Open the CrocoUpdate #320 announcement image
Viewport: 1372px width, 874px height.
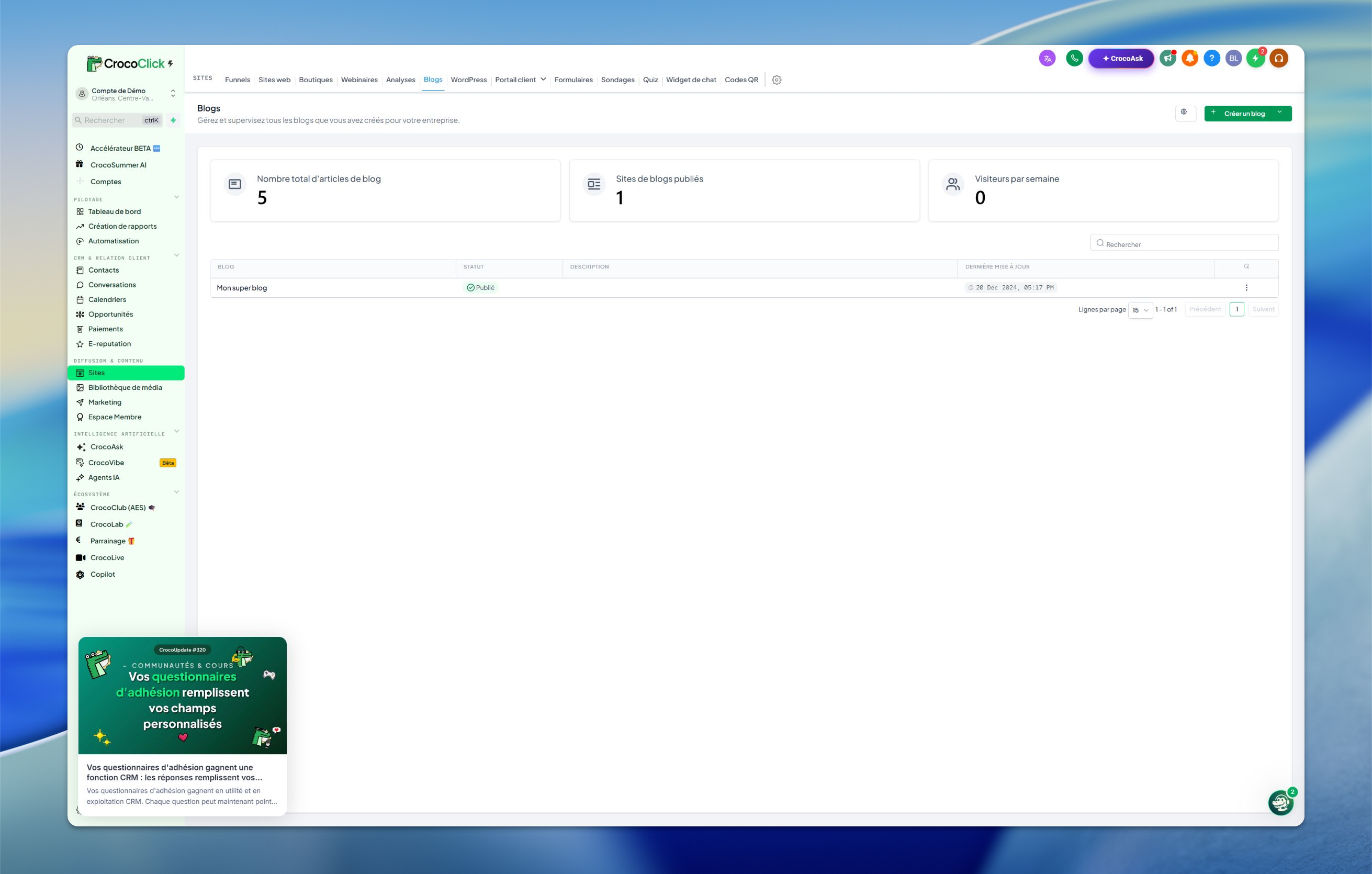point(182,696)
